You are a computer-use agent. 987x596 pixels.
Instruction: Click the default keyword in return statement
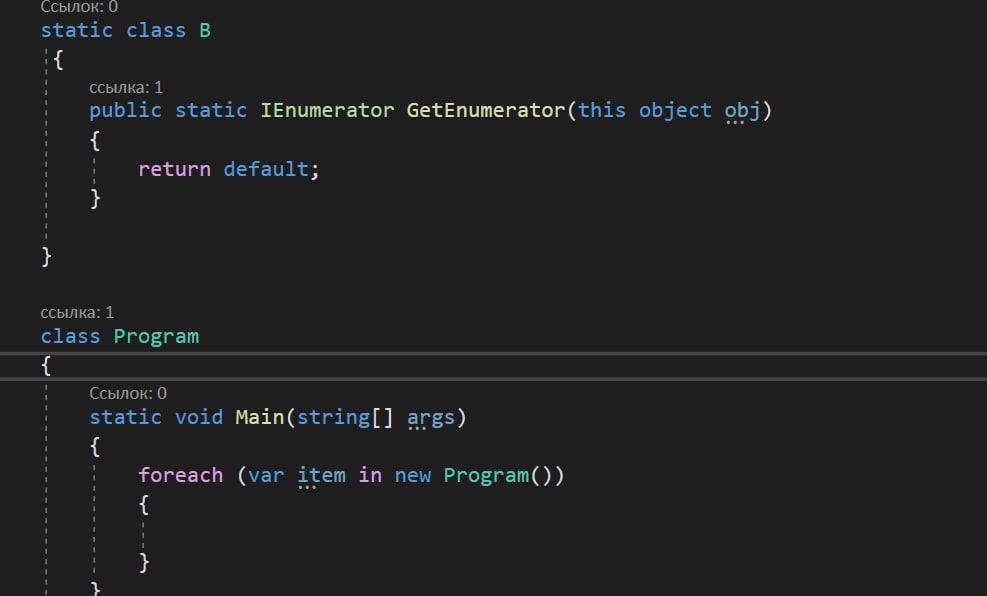coord(266,169)
